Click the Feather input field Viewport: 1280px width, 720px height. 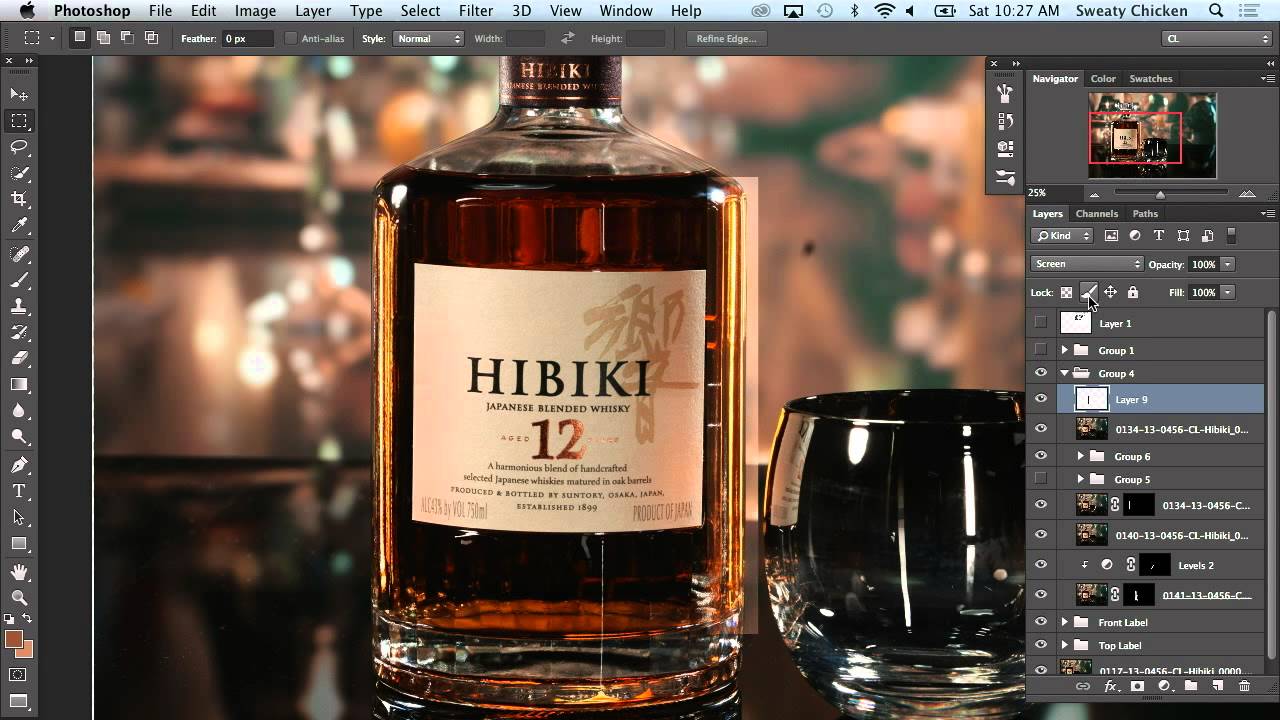pos(248,38)
